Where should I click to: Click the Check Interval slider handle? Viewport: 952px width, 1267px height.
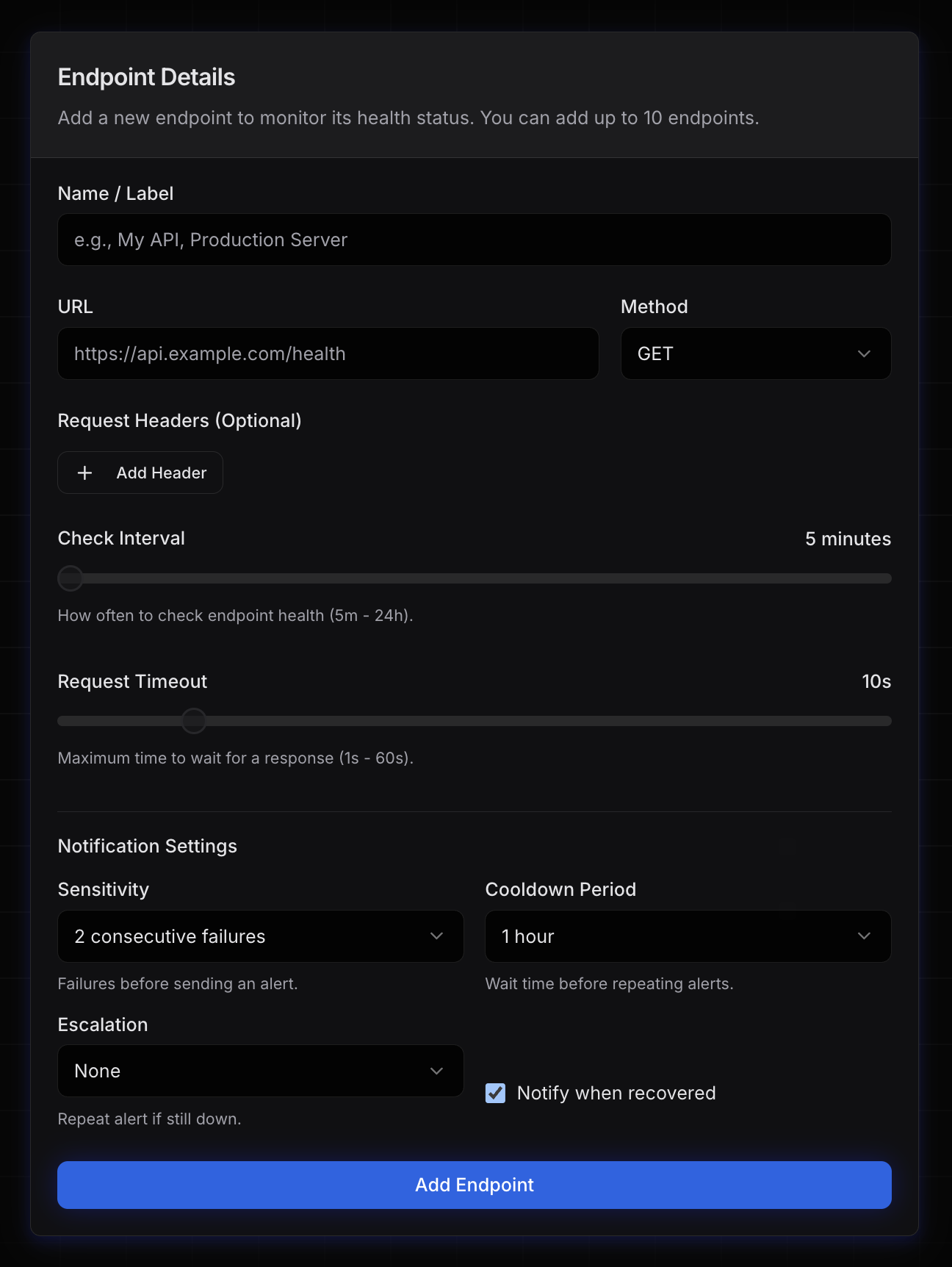coord(71,578)
